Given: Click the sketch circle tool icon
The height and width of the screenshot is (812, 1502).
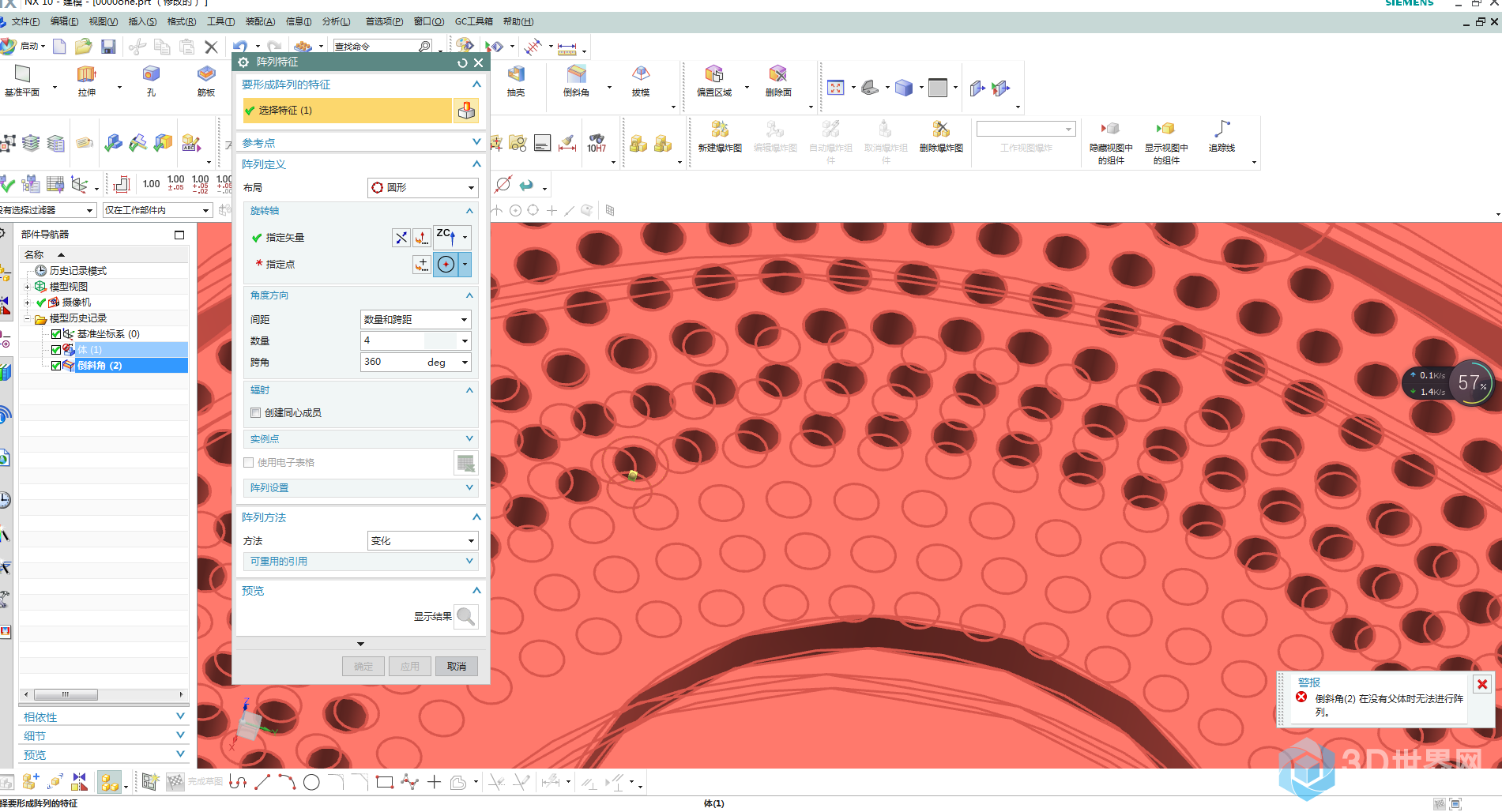Looking at the screenshot, I should pyautogui.click(x=311, y=783).
